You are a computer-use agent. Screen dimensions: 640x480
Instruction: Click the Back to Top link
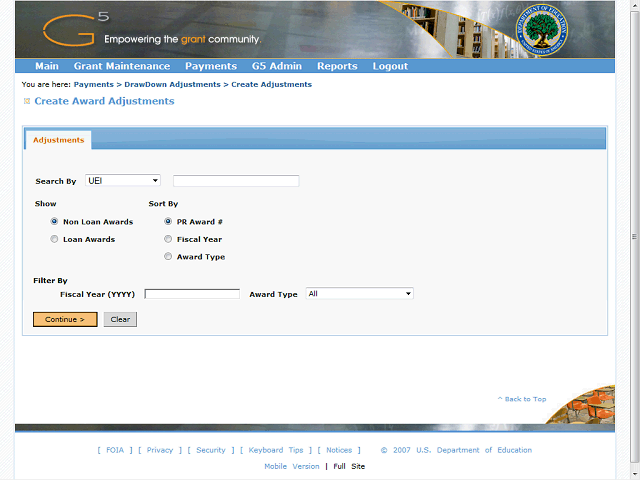click(x=522, y=399)
